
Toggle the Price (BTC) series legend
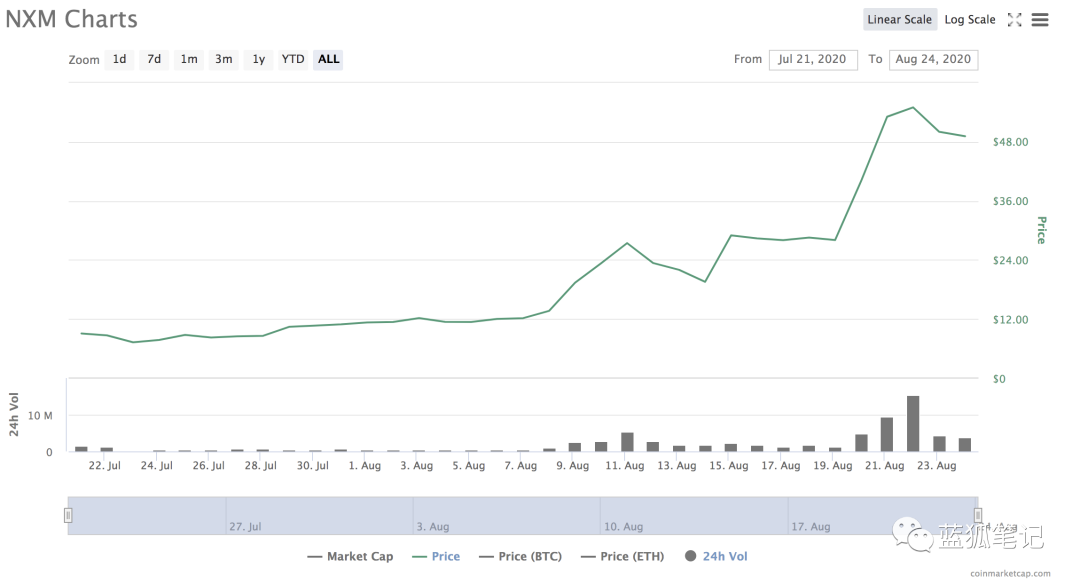521,556
